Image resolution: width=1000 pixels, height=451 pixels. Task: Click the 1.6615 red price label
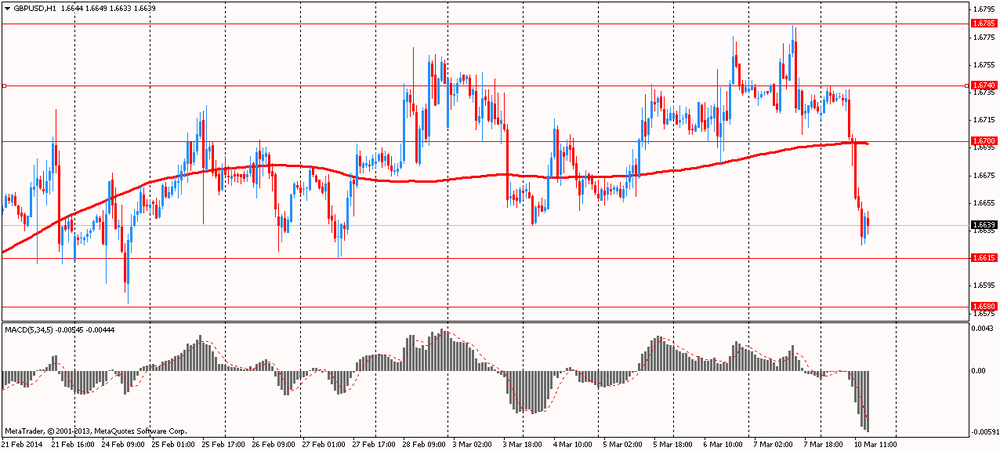[x=983, y=258]
